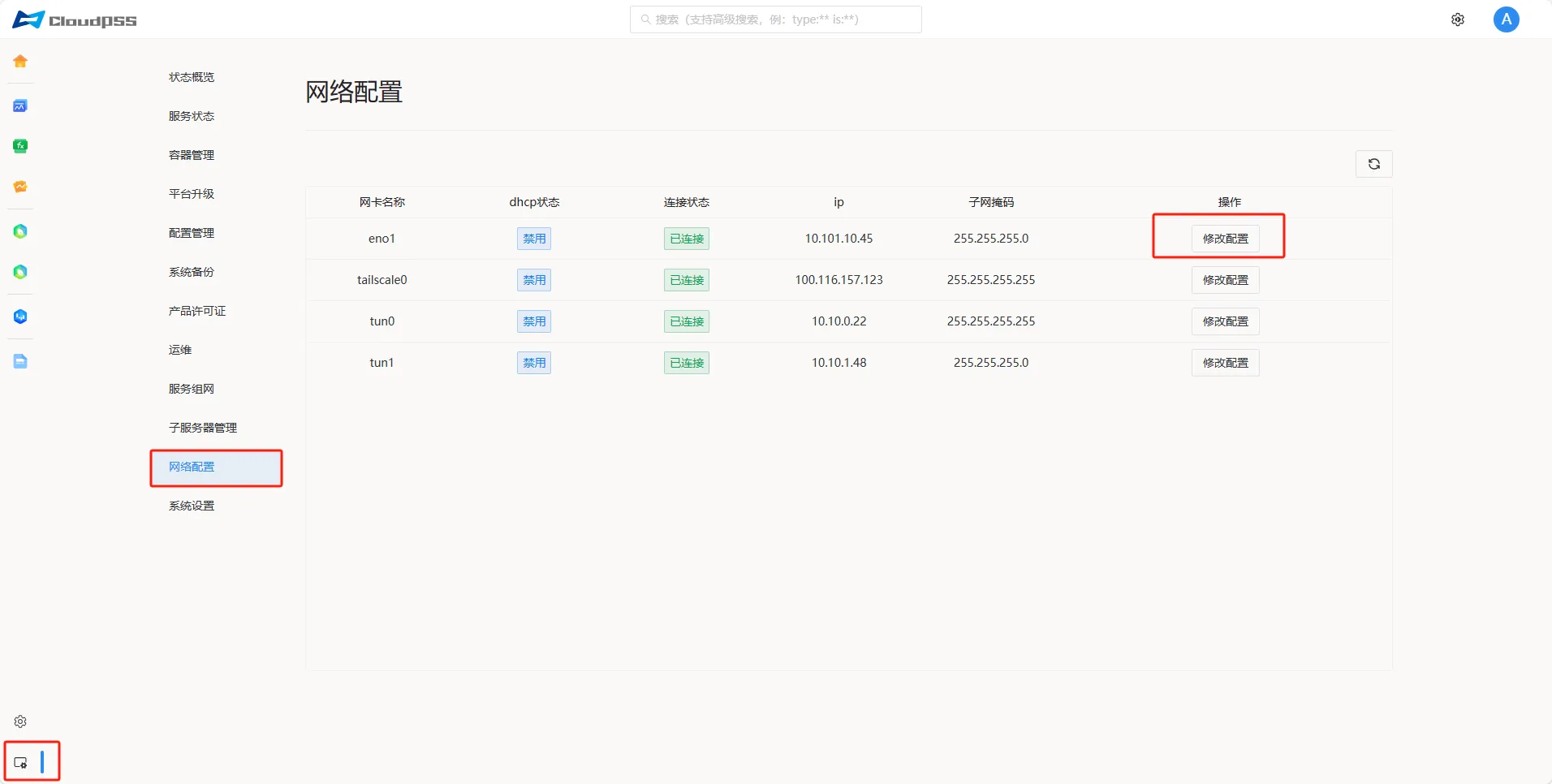Open 系统备份 menu item

pos(192,272)
